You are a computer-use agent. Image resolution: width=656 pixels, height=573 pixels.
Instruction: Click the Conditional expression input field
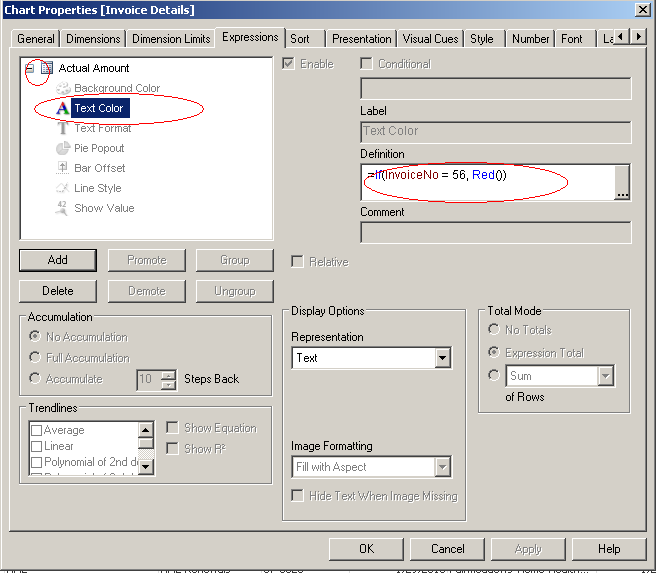(x=496, y=88)
